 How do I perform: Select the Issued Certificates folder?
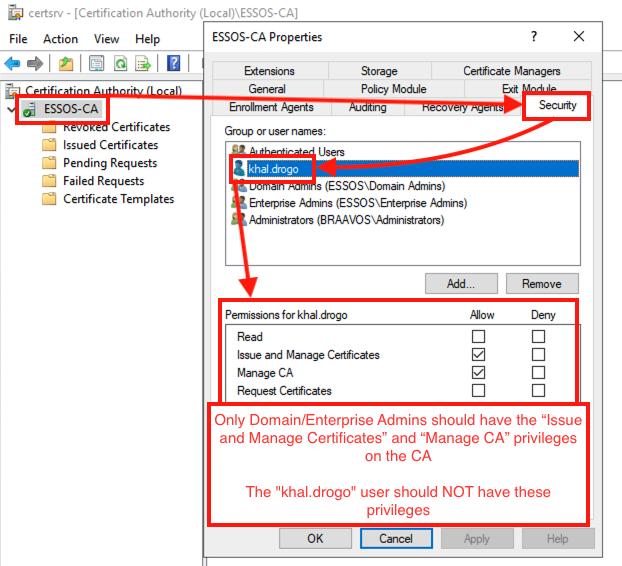tap(110, 145)
